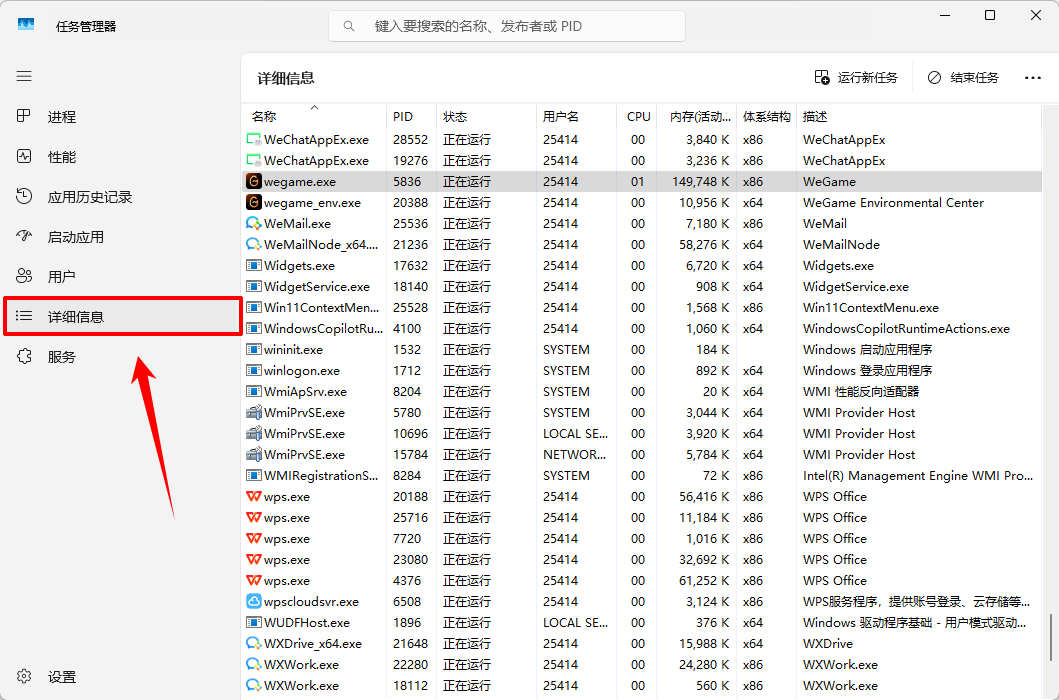Click the WXDrive_x64.exe icon

point(253,643)
